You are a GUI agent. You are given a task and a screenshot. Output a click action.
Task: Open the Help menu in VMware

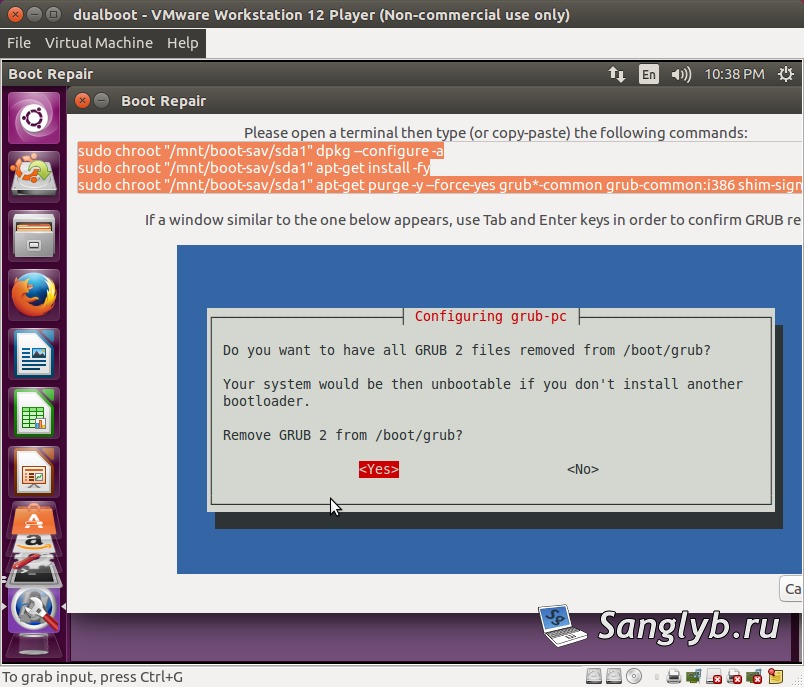pos(183,43)
